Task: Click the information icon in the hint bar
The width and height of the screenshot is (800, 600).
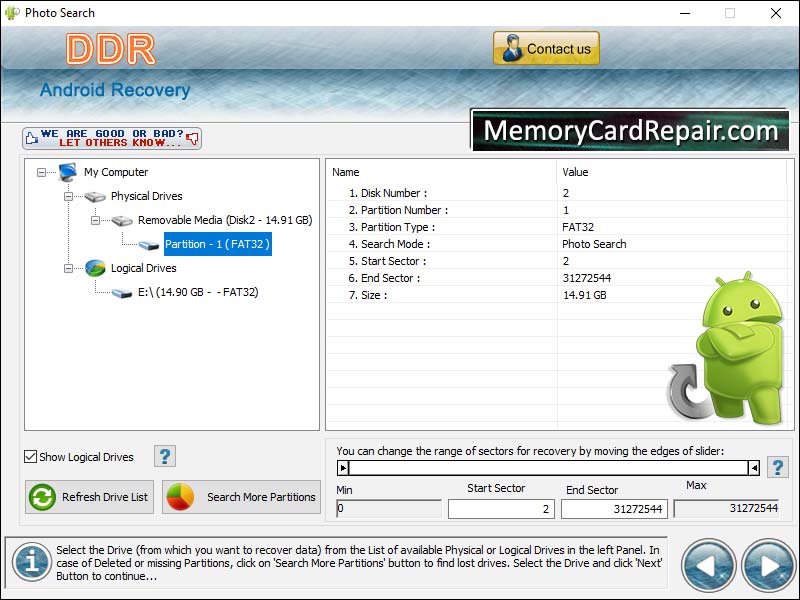Action: [x=32, y=562]
